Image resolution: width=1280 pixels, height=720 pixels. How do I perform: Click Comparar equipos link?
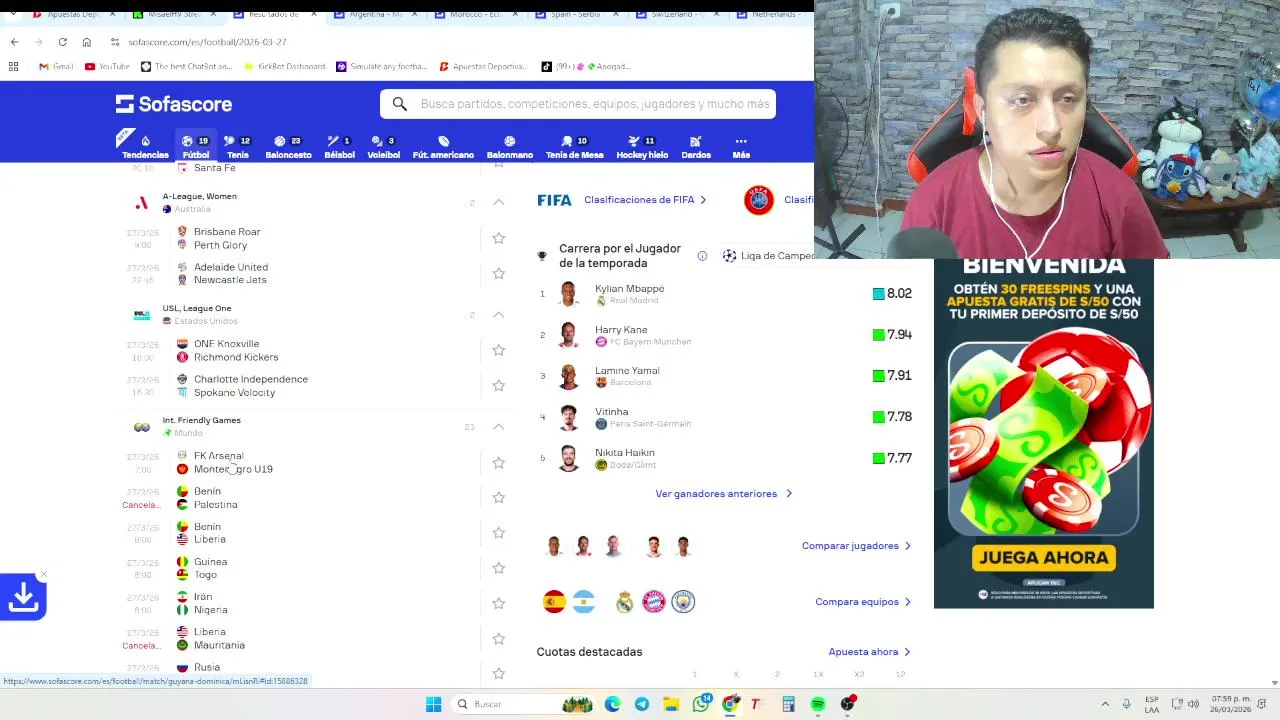[863, 602]
